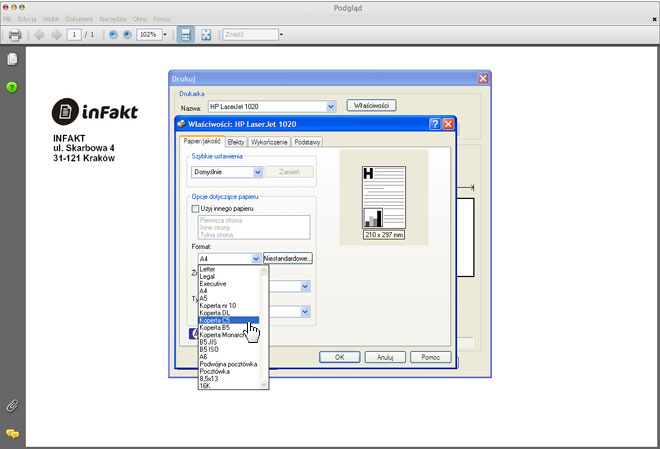Select Legal paper format
Image resolution: width=660 pixels, height=449 pixels.
point(229,276)
